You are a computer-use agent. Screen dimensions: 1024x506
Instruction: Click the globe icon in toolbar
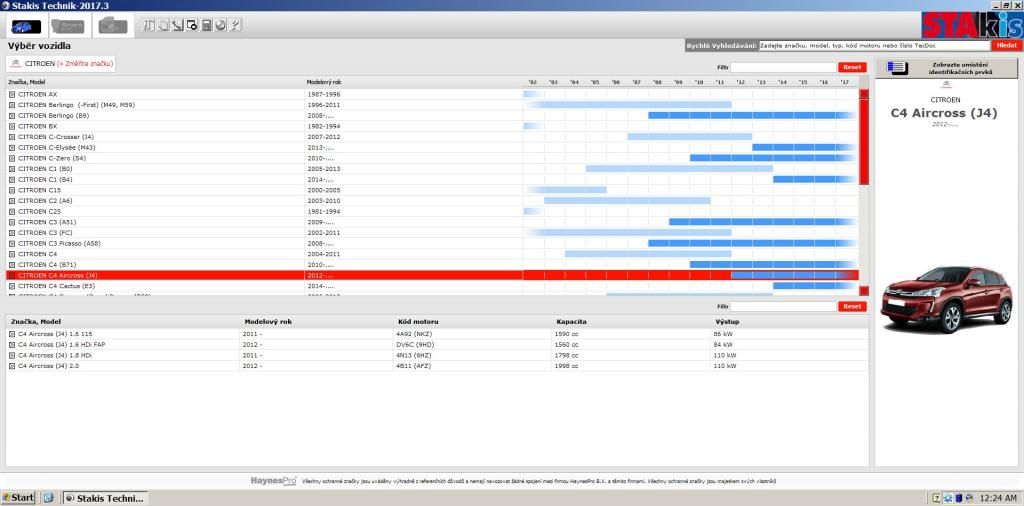(x=220, y=25)
